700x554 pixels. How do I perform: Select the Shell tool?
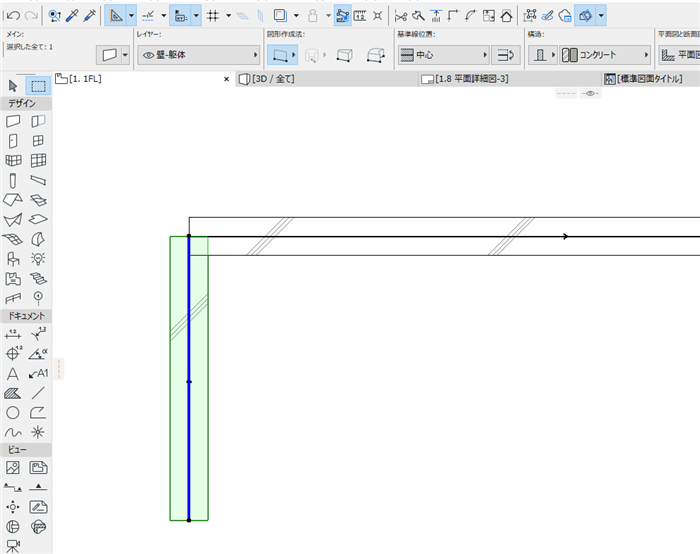[13, 220]
